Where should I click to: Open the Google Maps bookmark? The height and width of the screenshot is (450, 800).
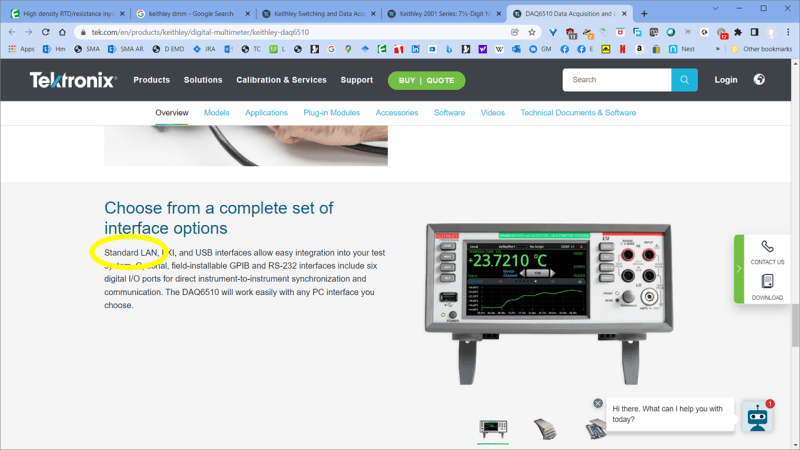tap(348, 49)
